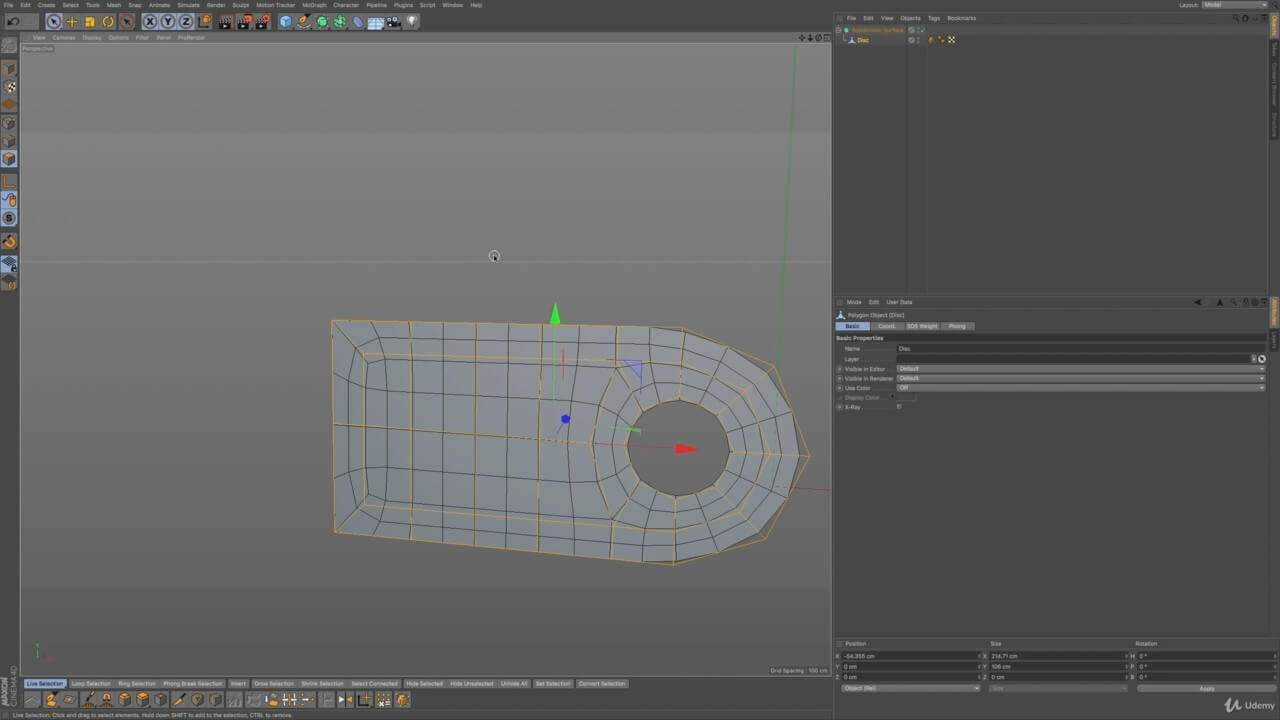
Task: Select the Scale tool
Action: [x=90, y=21]
